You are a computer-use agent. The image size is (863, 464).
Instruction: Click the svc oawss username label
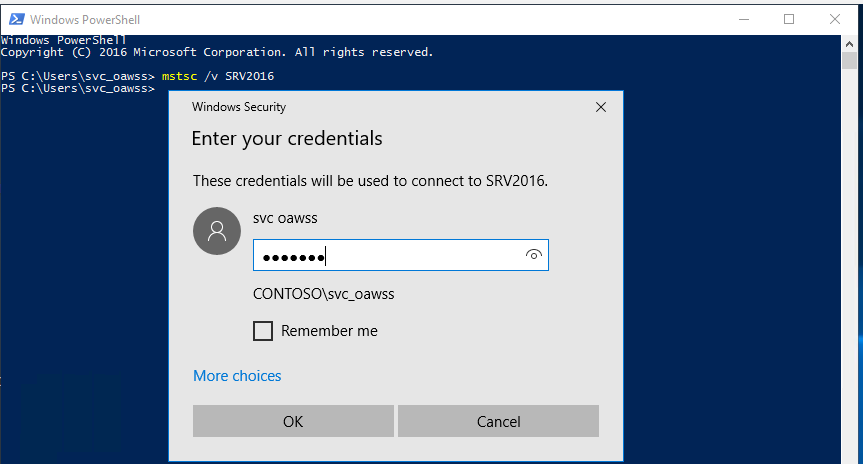click(285, 217)
